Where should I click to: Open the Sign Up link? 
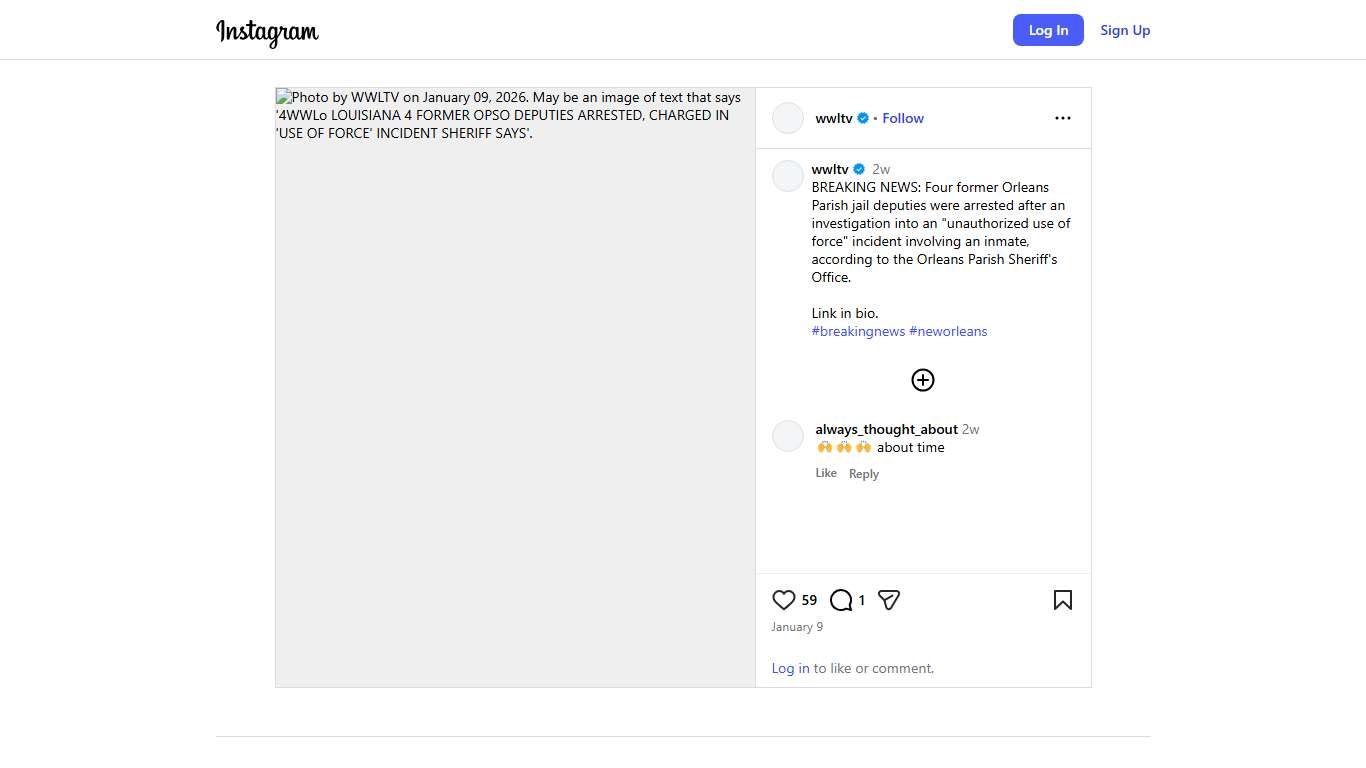pos(1125,30)
